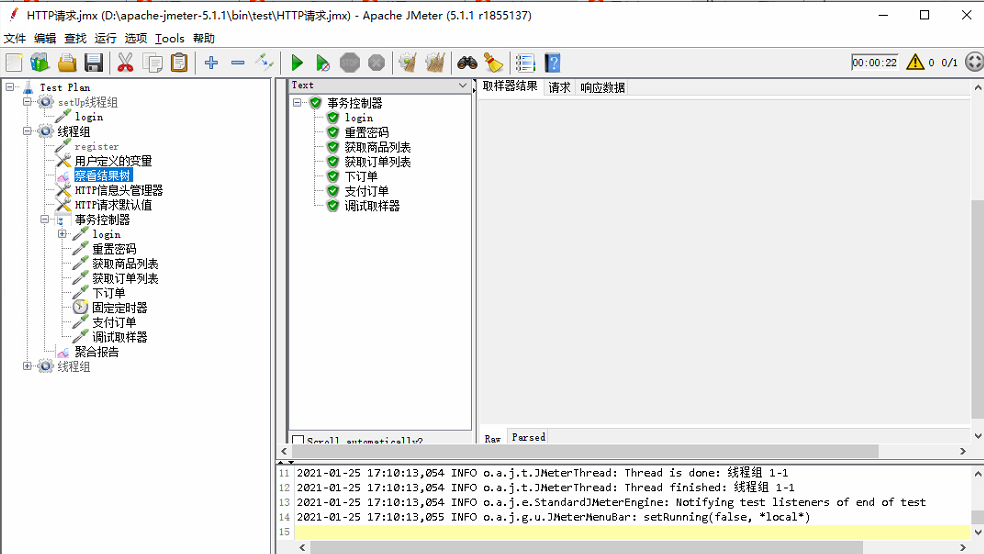Viewport: 984px width, 554px height.
Task: Click the Copy icon in toolbar
Action: click(152, 63)
